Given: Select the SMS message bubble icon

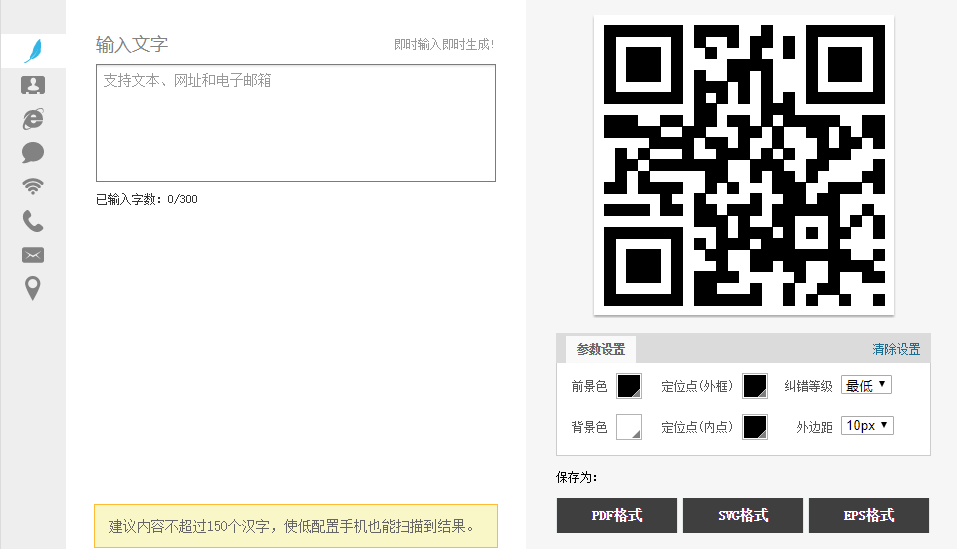Looking at the screenshot, I should pyautogui.click(x=33, y=152).
